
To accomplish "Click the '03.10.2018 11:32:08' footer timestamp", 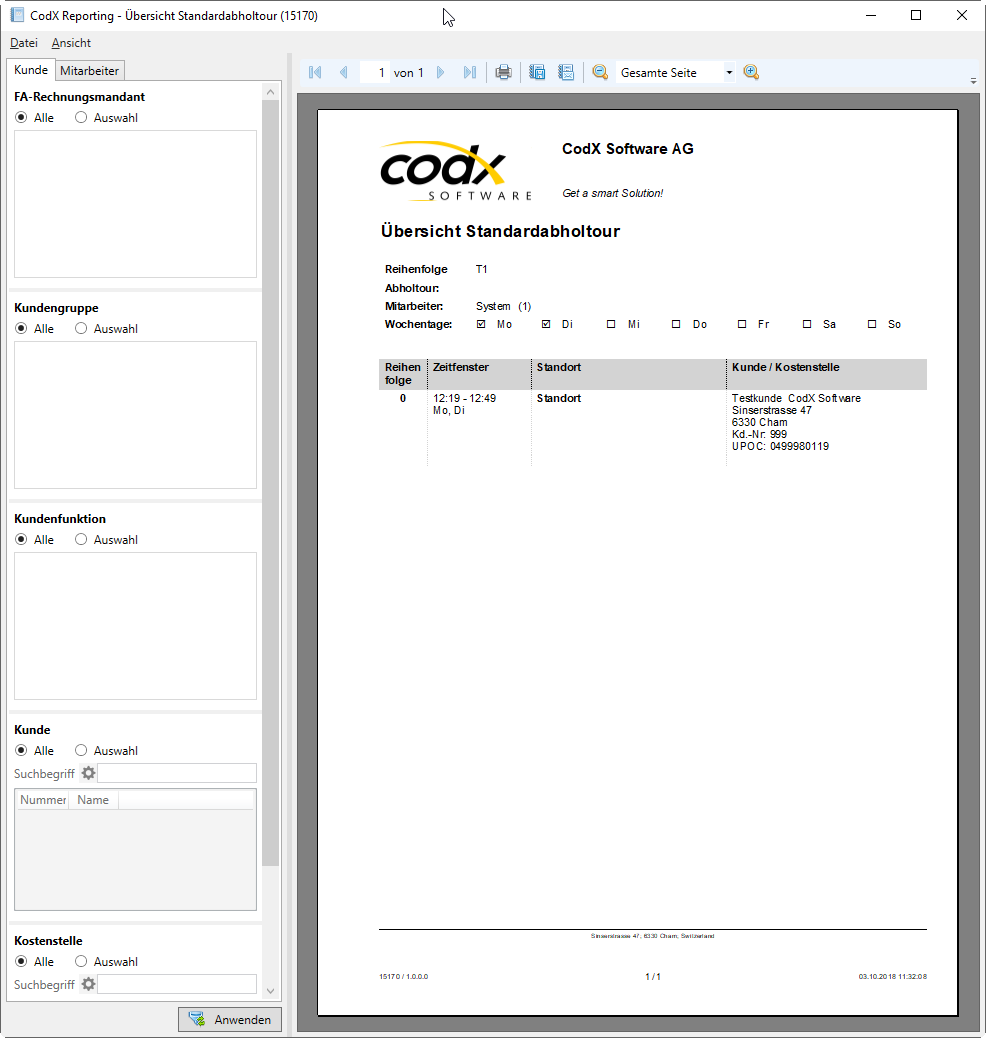I will click(x=893, y=976).
